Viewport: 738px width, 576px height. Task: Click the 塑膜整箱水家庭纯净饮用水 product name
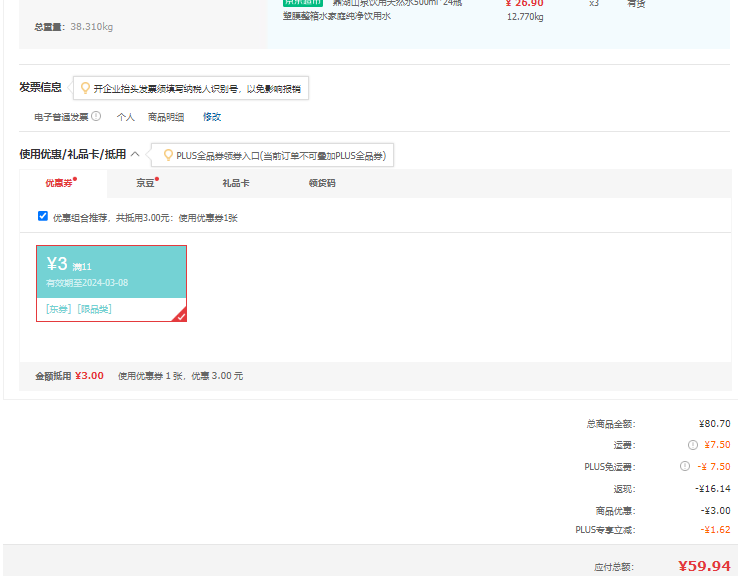337,16
